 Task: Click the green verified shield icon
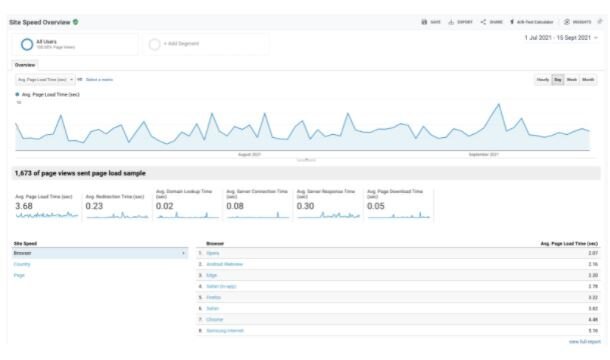pos(75,22)
